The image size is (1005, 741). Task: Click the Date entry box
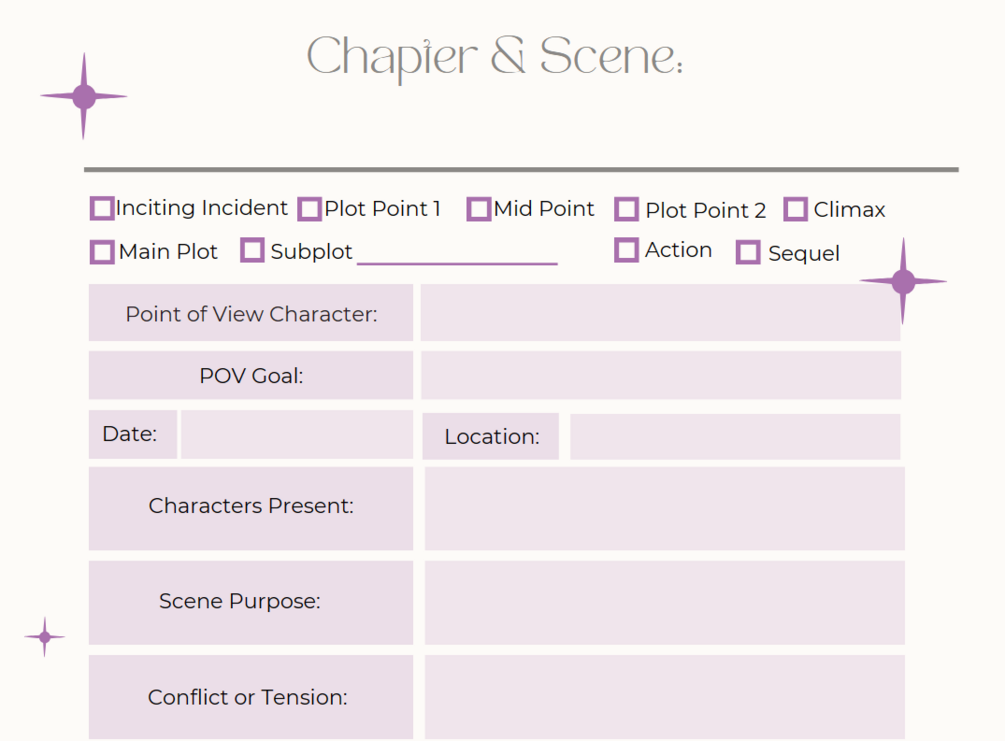[297, 435]
